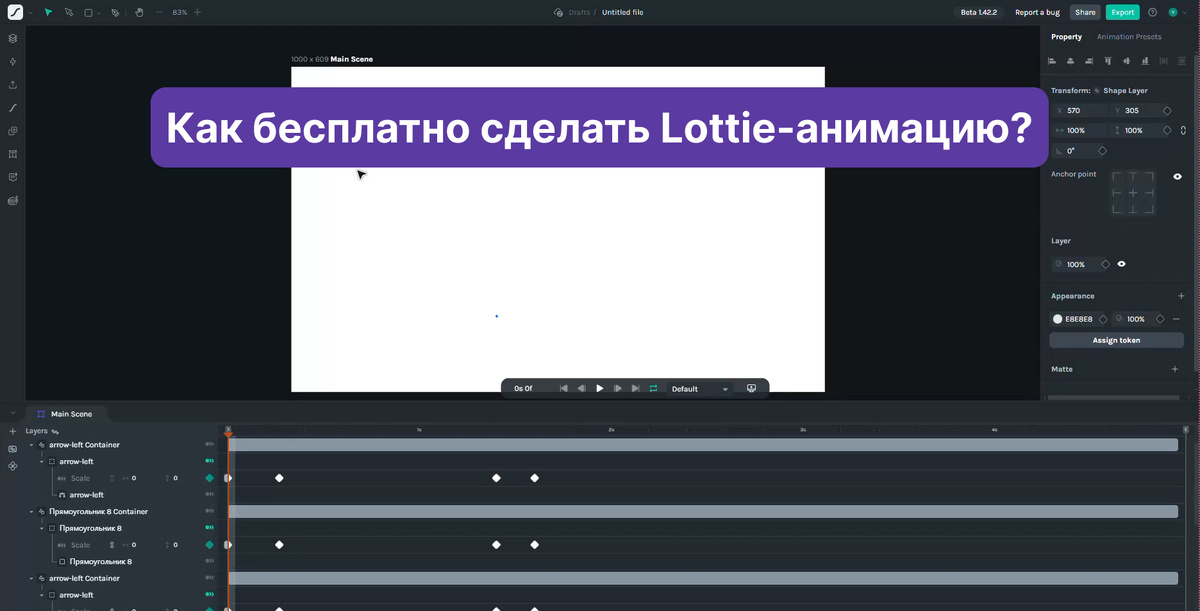The height and width of the screenshot is (611, 1200).
Task: Select the Hand tool in the toolbar
Action: point(139,12)
